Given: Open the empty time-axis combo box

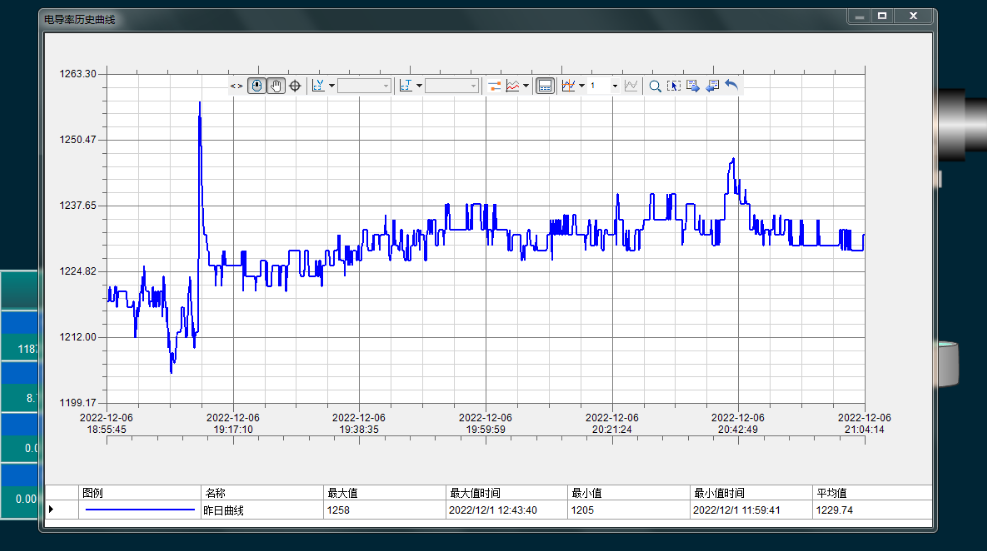Looking at the screenshot, I should tap(452, 86).
